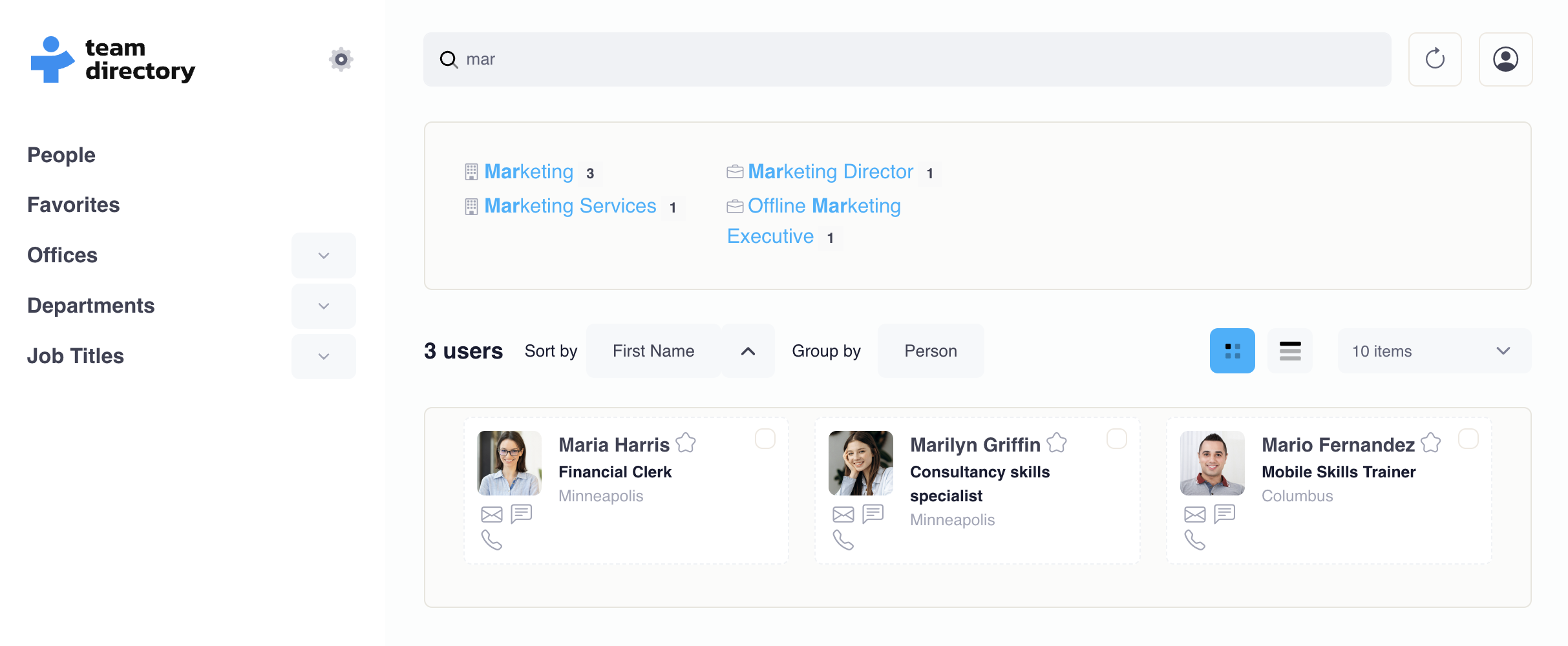1568x646 pixels.
Task: Switch to list view layout
Action: click(x=1289, y=351)
